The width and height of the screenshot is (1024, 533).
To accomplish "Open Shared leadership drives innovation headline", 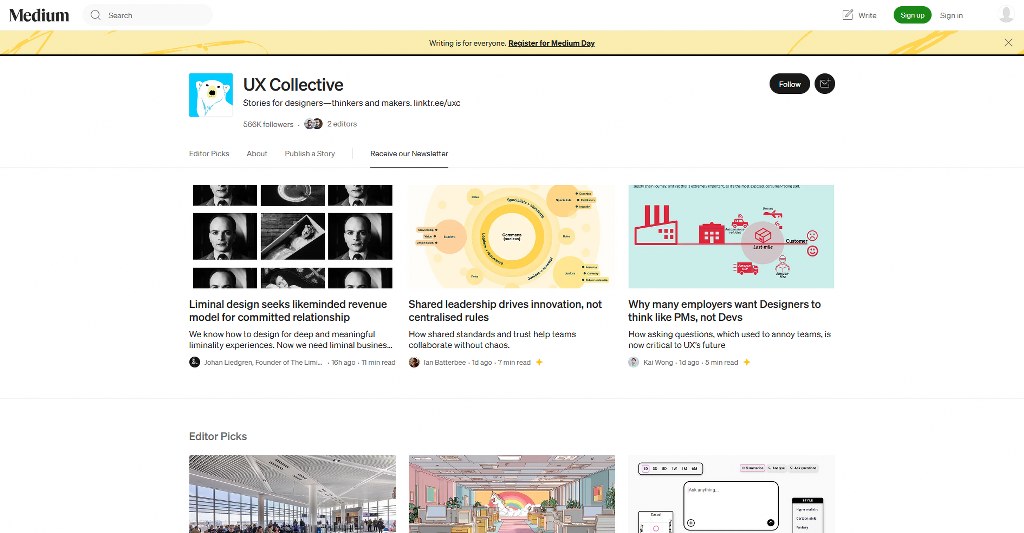I will coord(505,311).
